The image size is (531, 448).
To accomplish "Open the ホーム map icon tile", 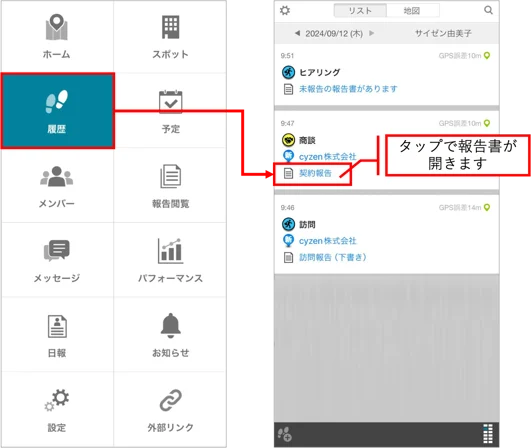I will tap(57, 37).
